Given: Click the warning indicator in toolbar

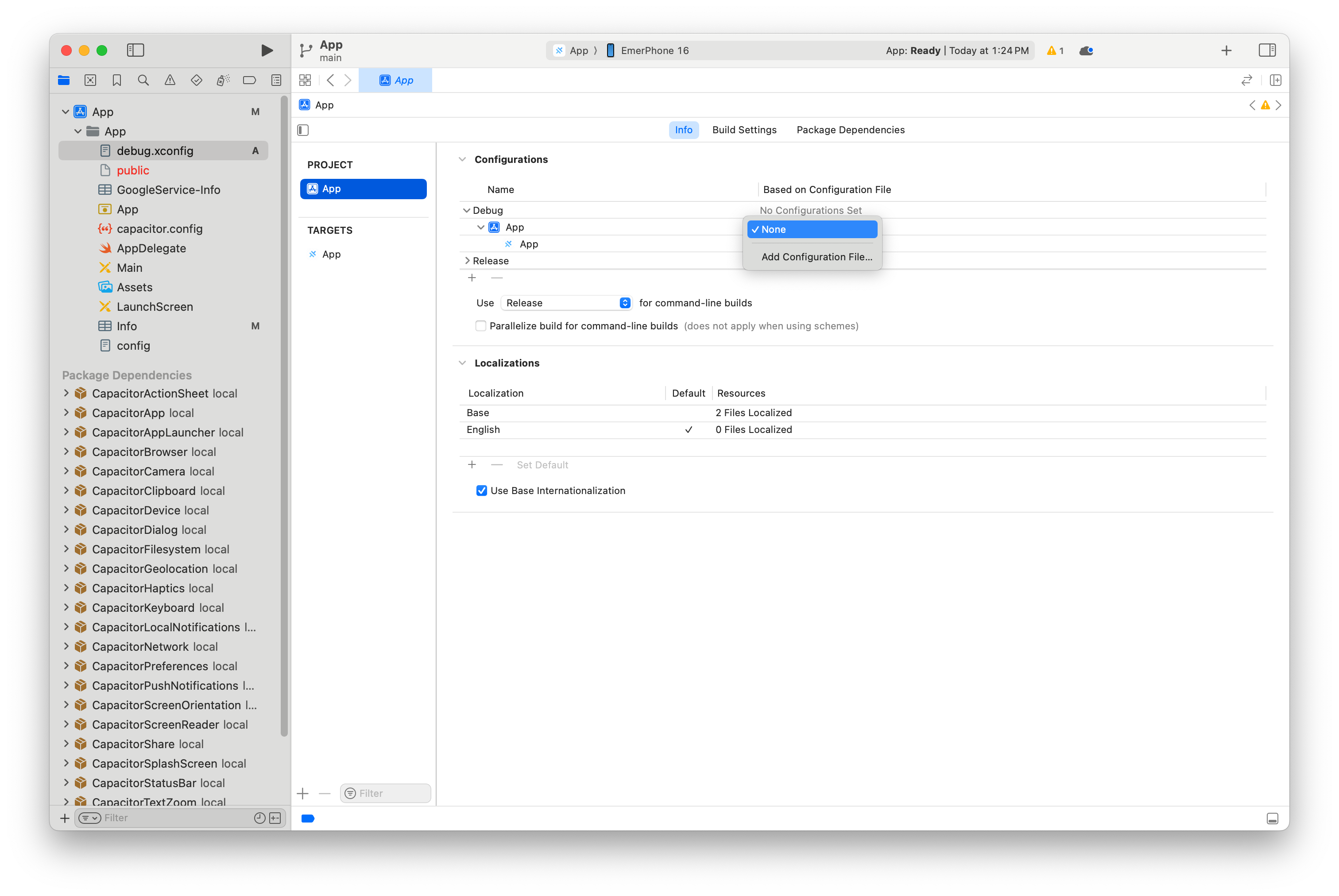Looking at the screenshot, I should coord(1055,50).
